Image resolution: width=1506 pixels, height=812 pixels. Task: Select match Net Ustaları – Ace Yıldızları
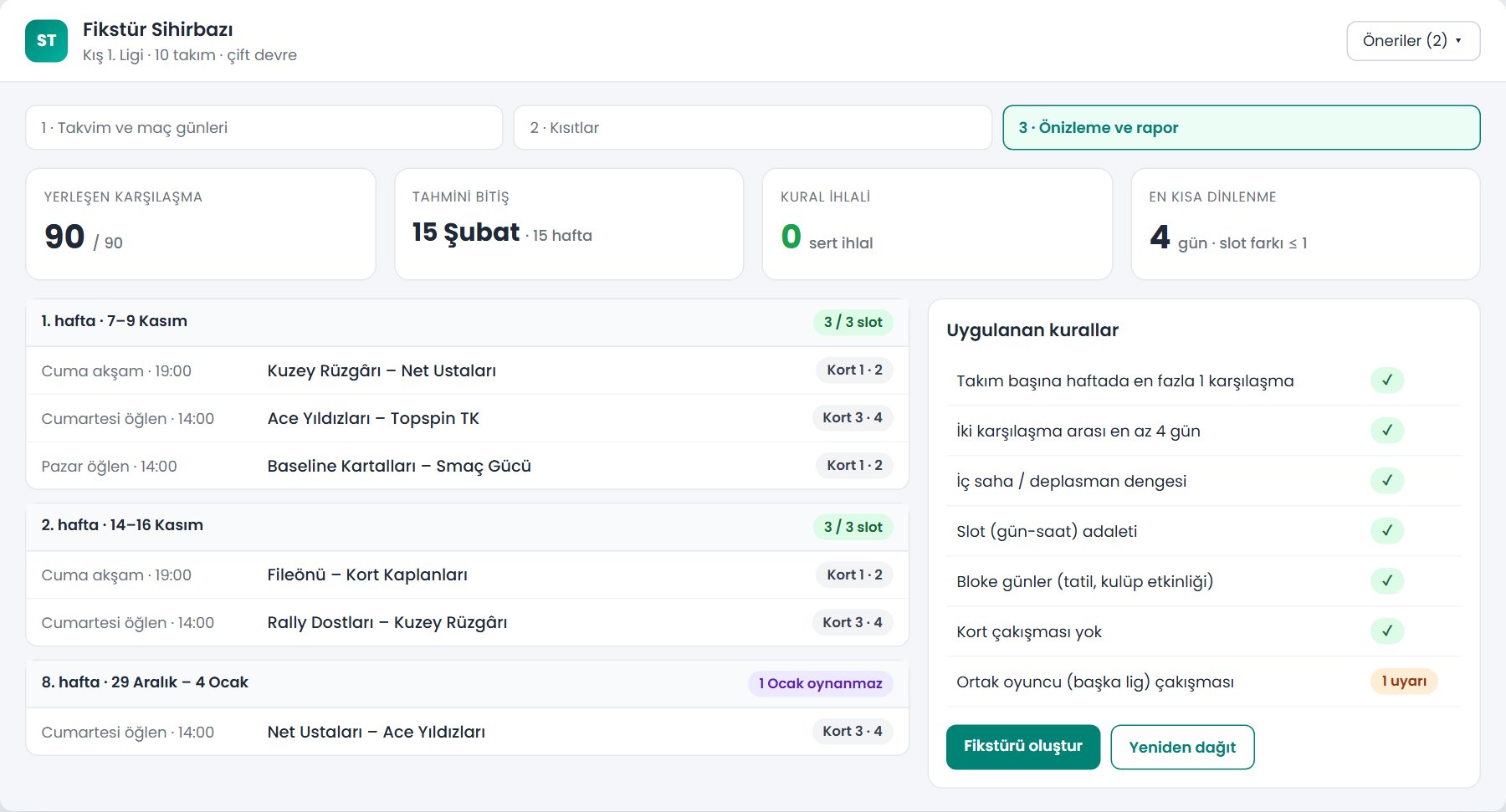click(376, 732)
